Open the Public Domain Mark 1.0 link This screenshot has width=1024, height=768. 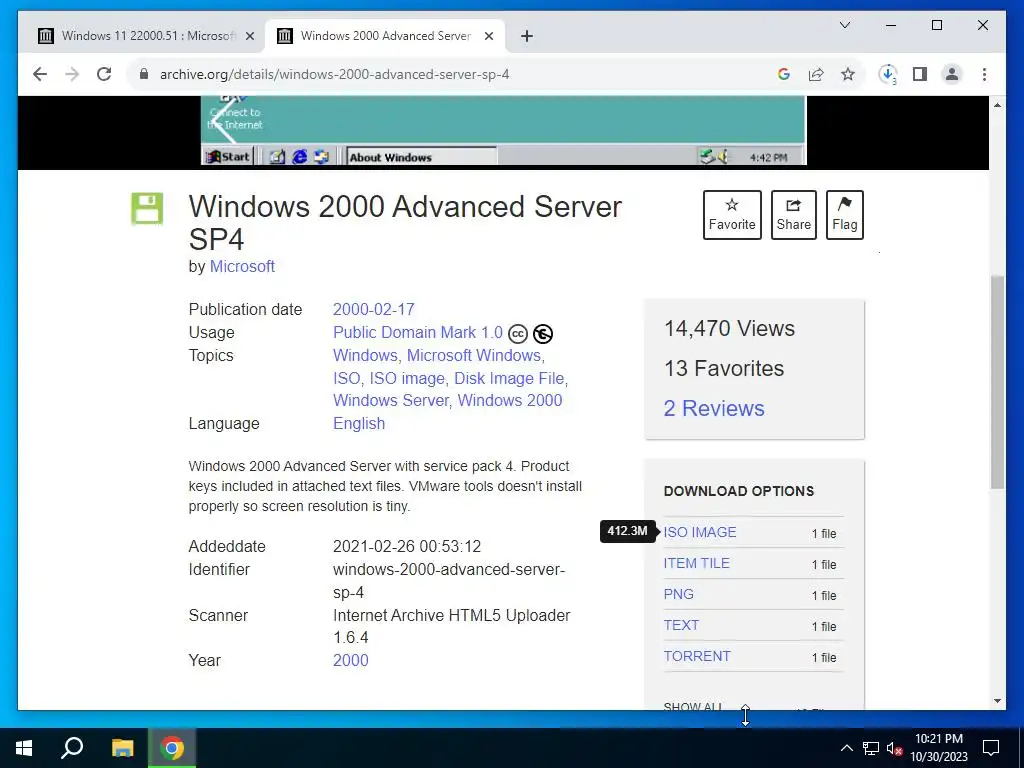pyautogui.click(x=418, y=332)
